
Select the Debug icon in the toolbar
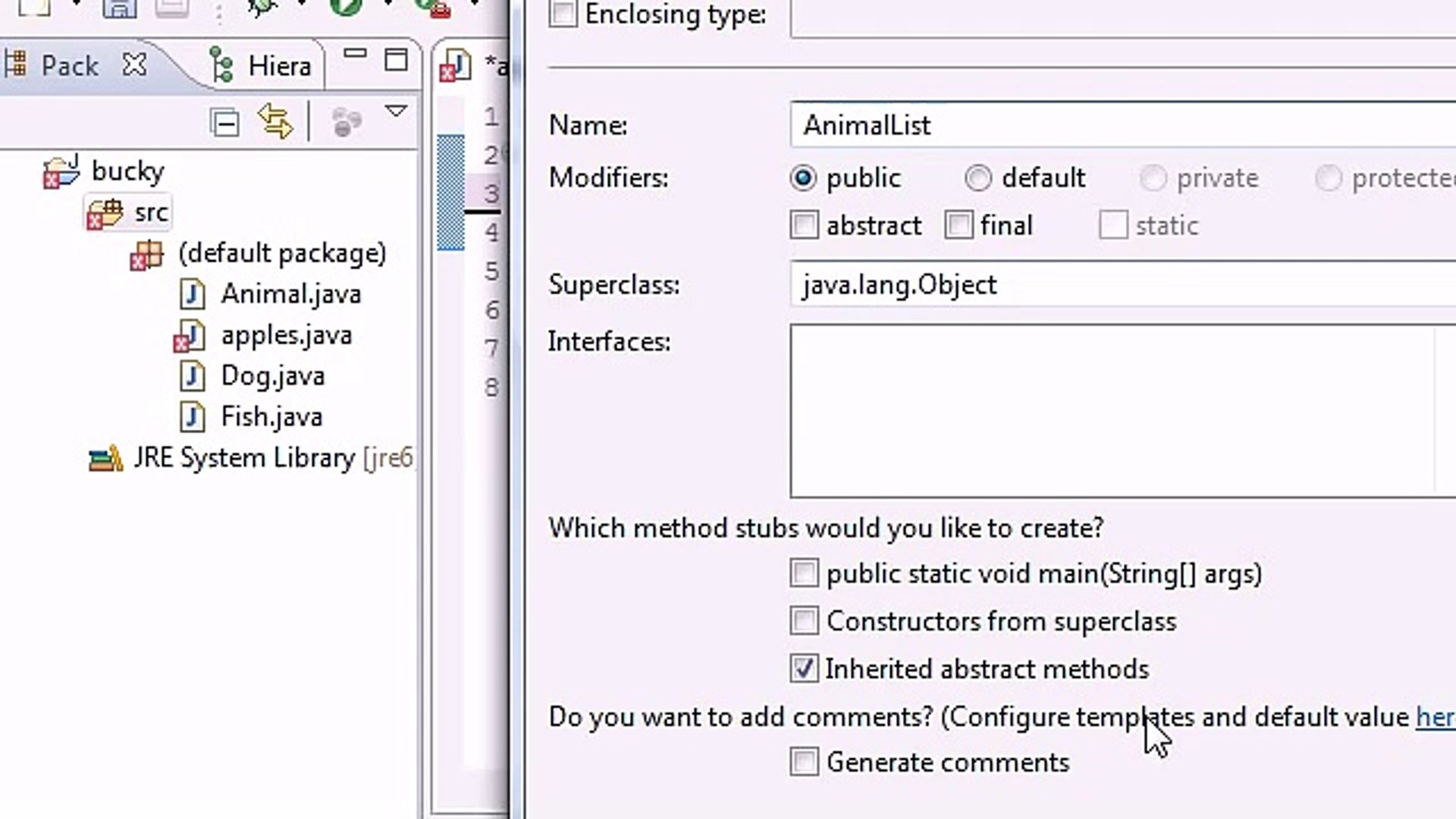(x=262, y=8)
